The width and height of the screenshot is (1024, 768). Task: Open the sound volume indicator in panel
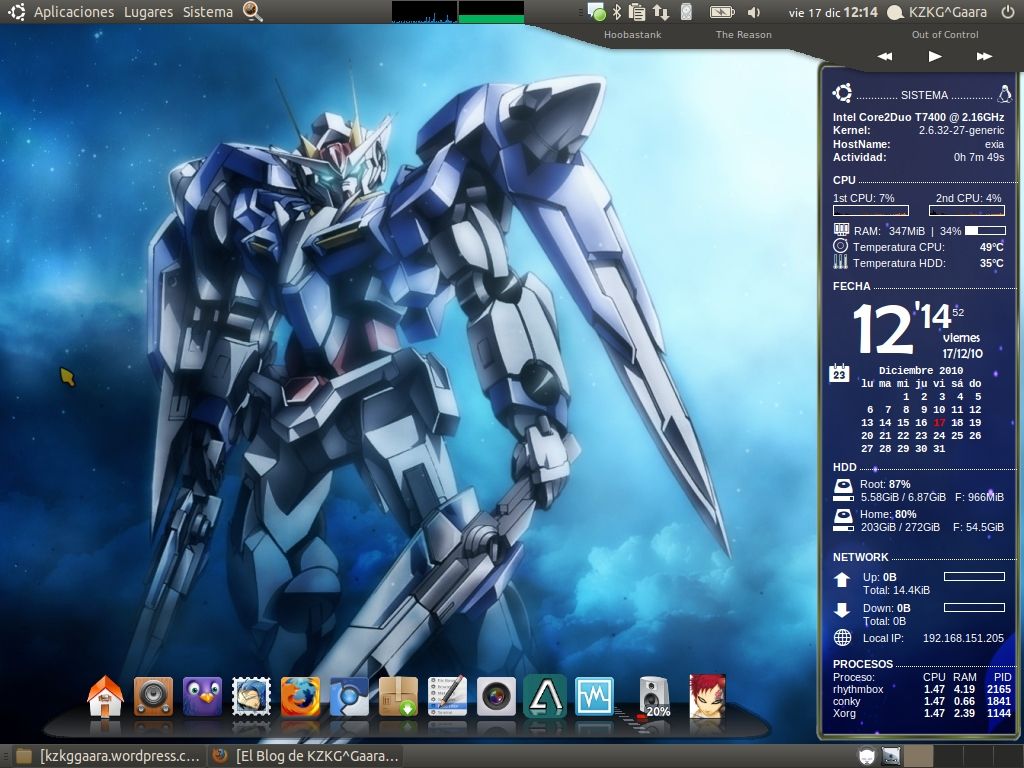click(754, 12)
